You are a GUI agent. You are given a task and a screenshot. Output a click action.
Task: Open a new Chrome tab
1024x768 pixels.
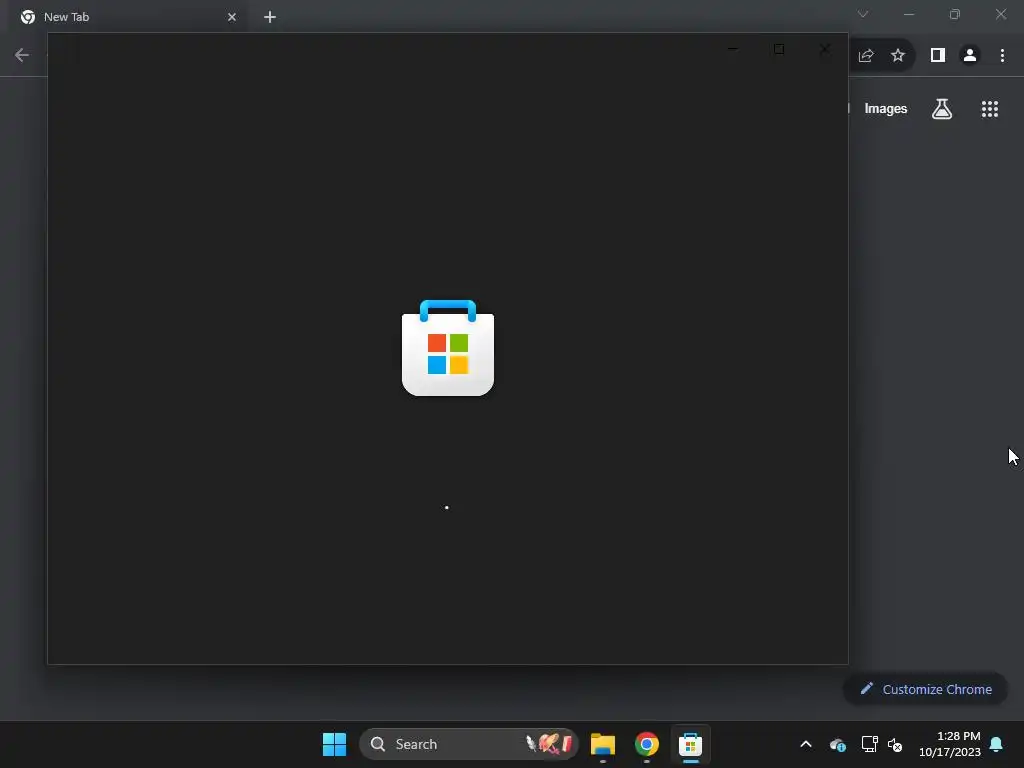270,17
